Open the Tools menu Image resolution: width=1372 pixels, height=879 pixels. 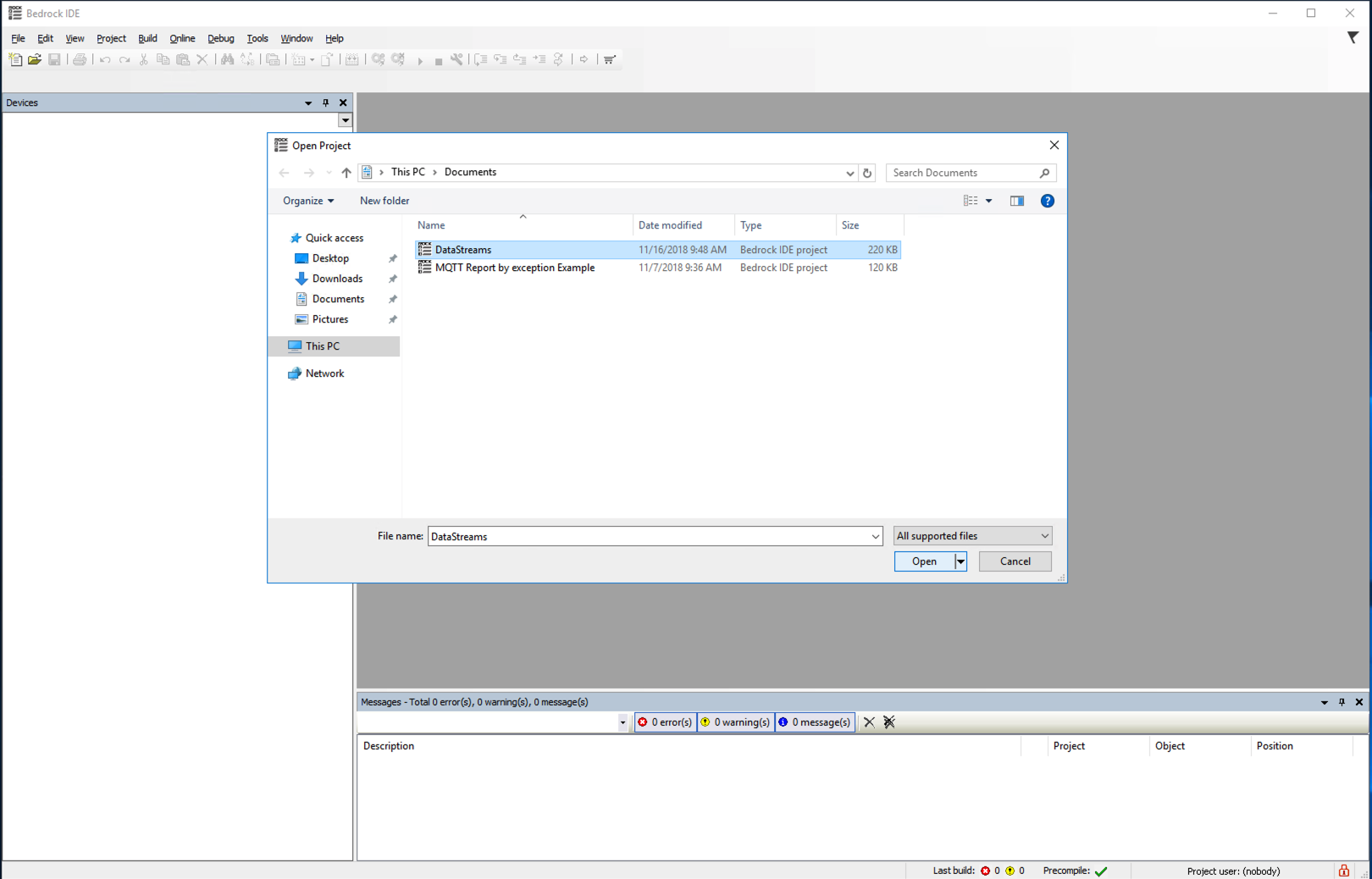[x=257, y=38]
